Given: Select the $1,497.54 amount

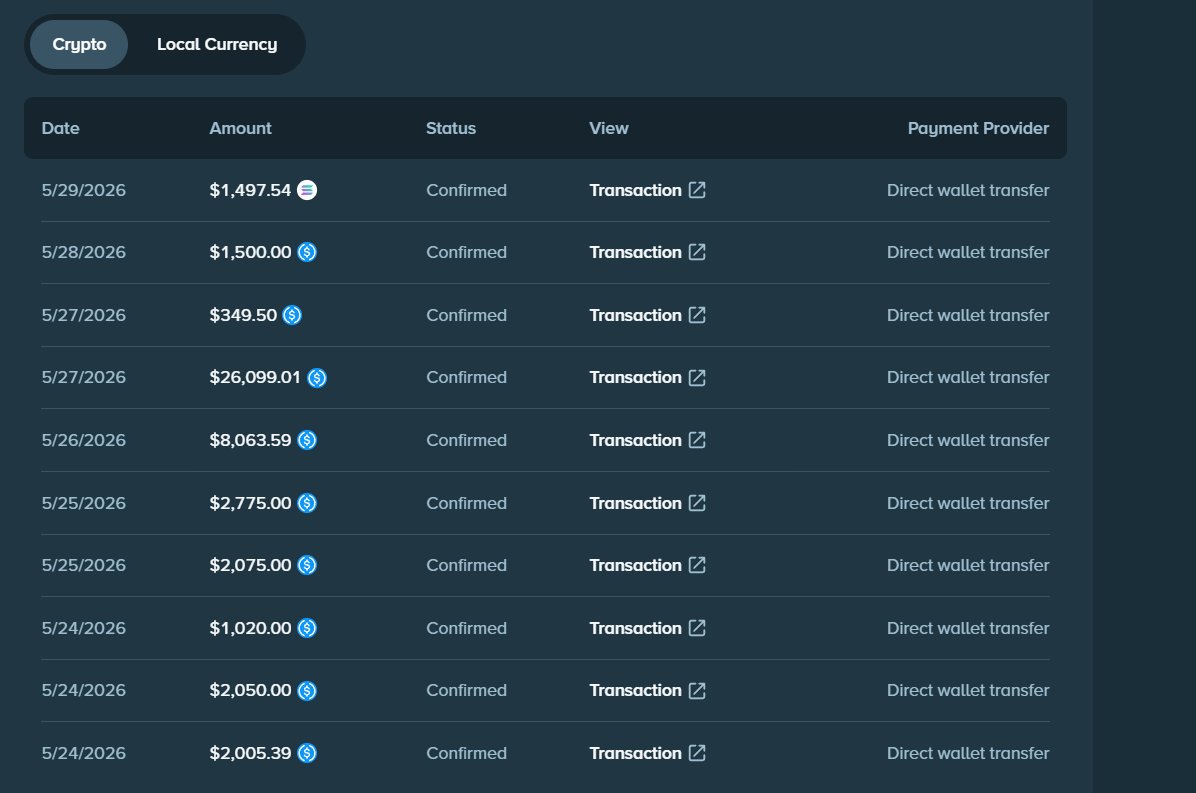Looking at the screenshot, I should (250, 190).
